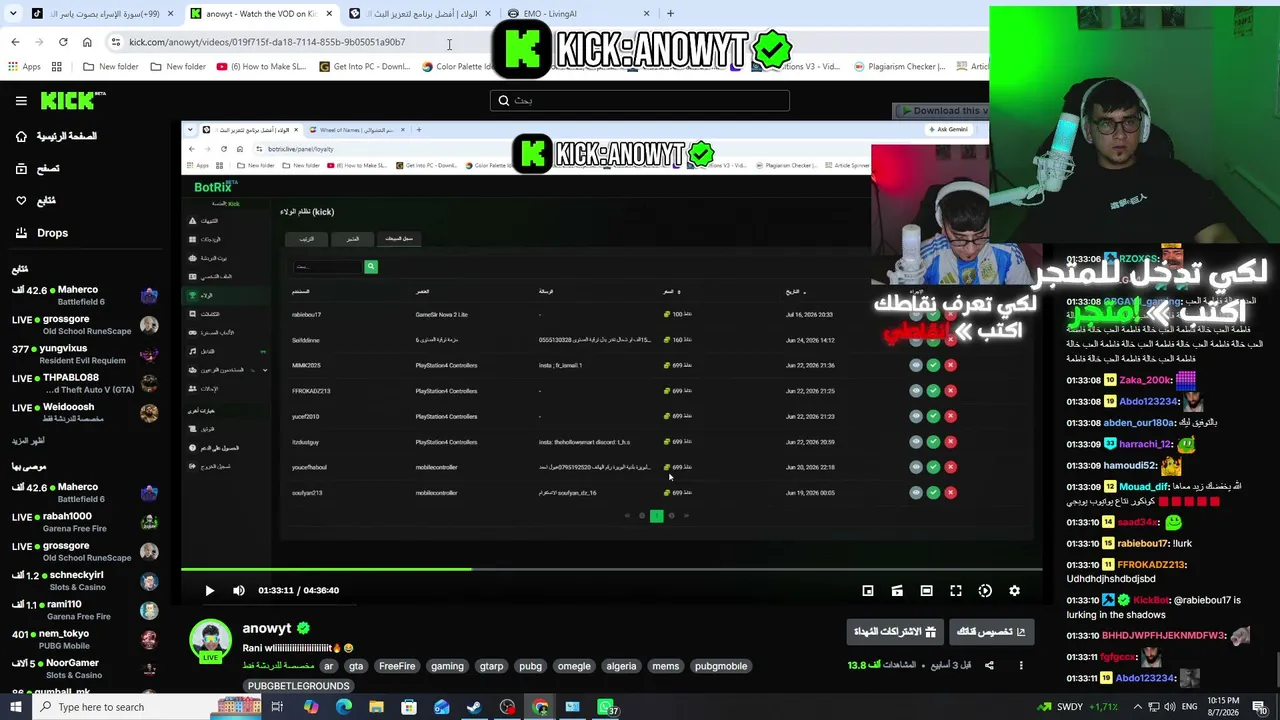Open rami110 Garena Free Fire channel
The width and height of the screenshot is (1280, 720).
tap(85, 610)
